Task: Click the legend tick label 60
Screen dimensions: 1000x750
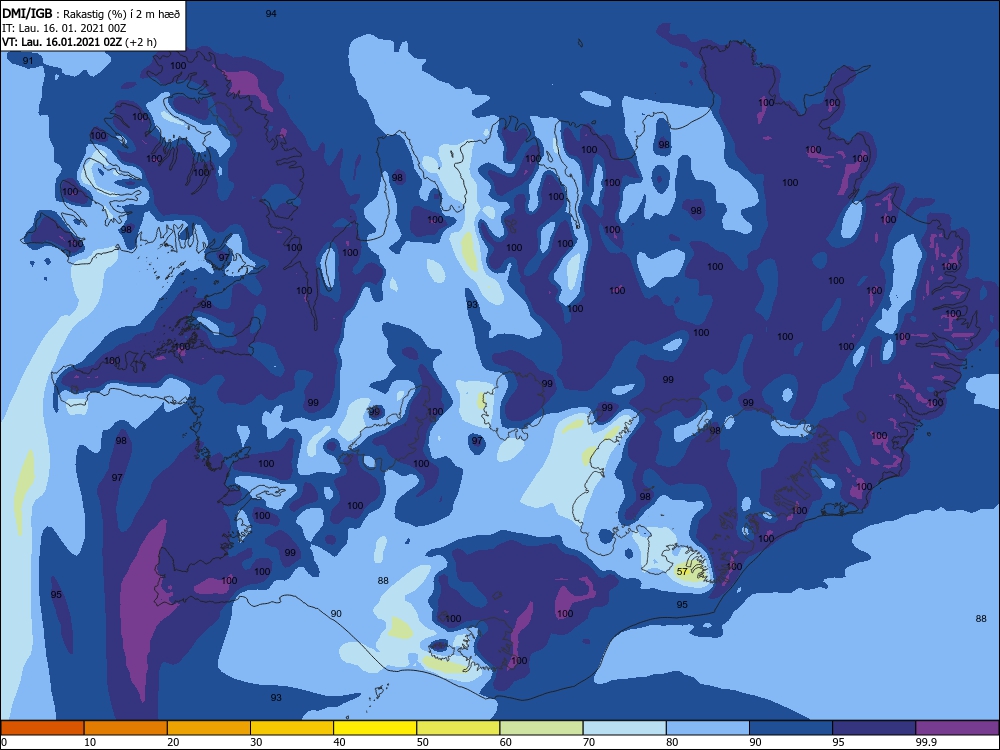Action: 506,742
